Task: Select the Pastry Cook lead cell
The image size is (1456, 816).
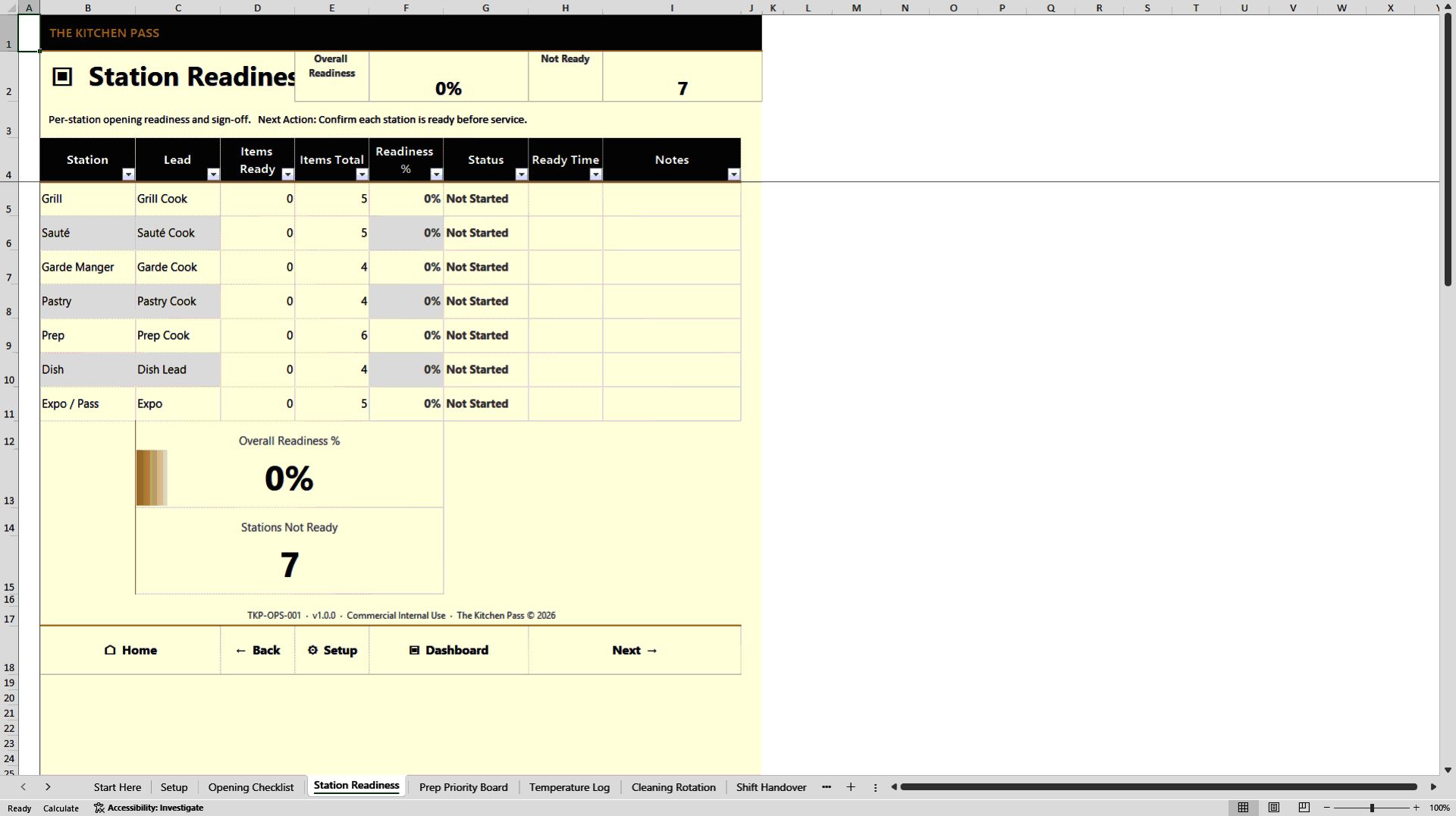Action: pos(177,301)
